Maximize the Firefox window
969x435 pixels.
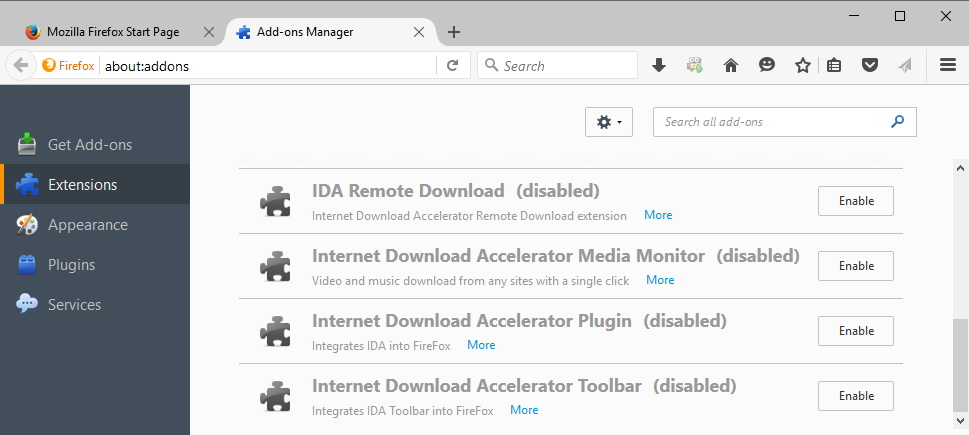coord(900,16)
